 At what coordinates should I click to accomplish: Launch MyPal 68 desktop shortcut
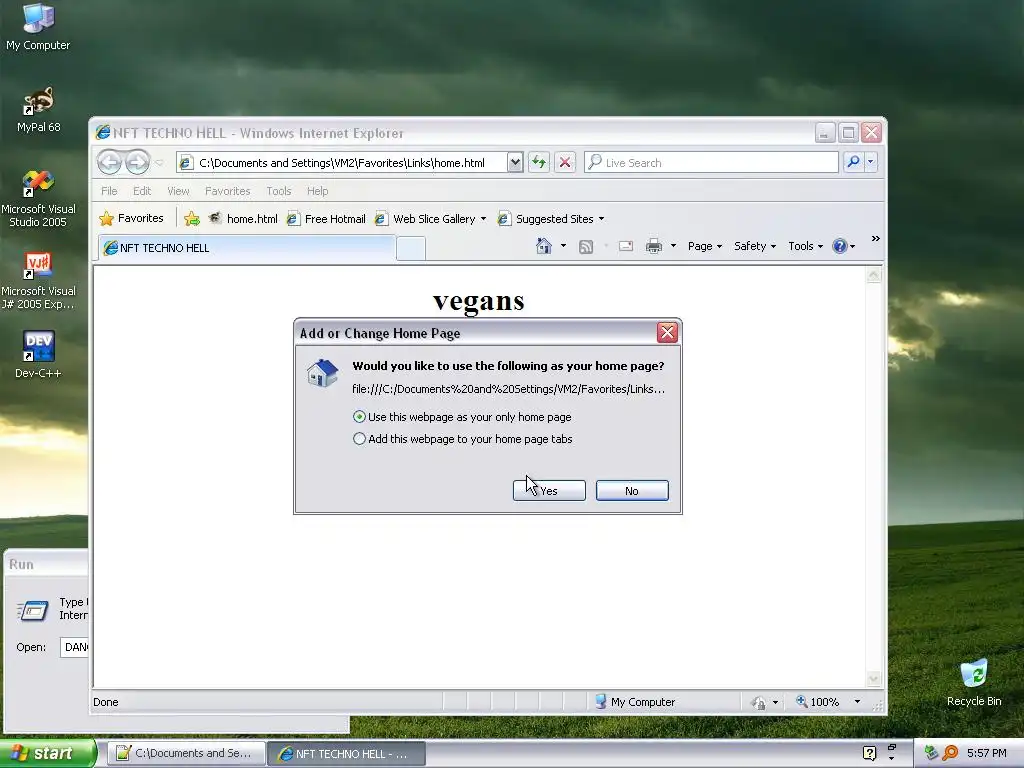(x=38, y=109)
